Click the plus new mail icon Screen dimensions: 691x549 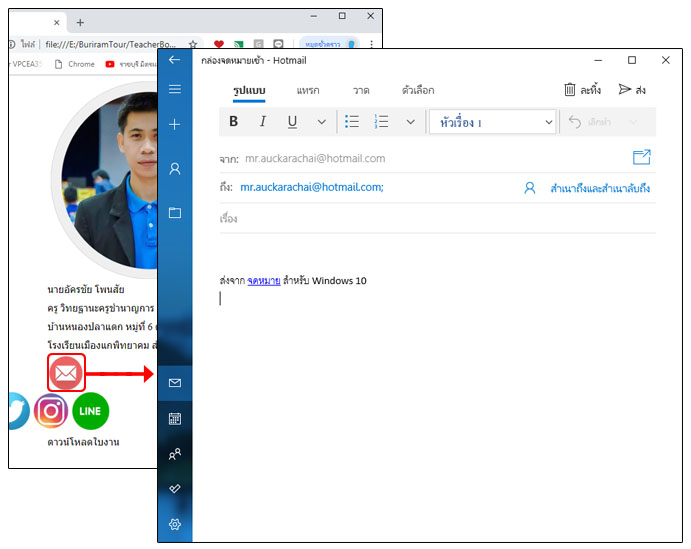coord(175,124)
